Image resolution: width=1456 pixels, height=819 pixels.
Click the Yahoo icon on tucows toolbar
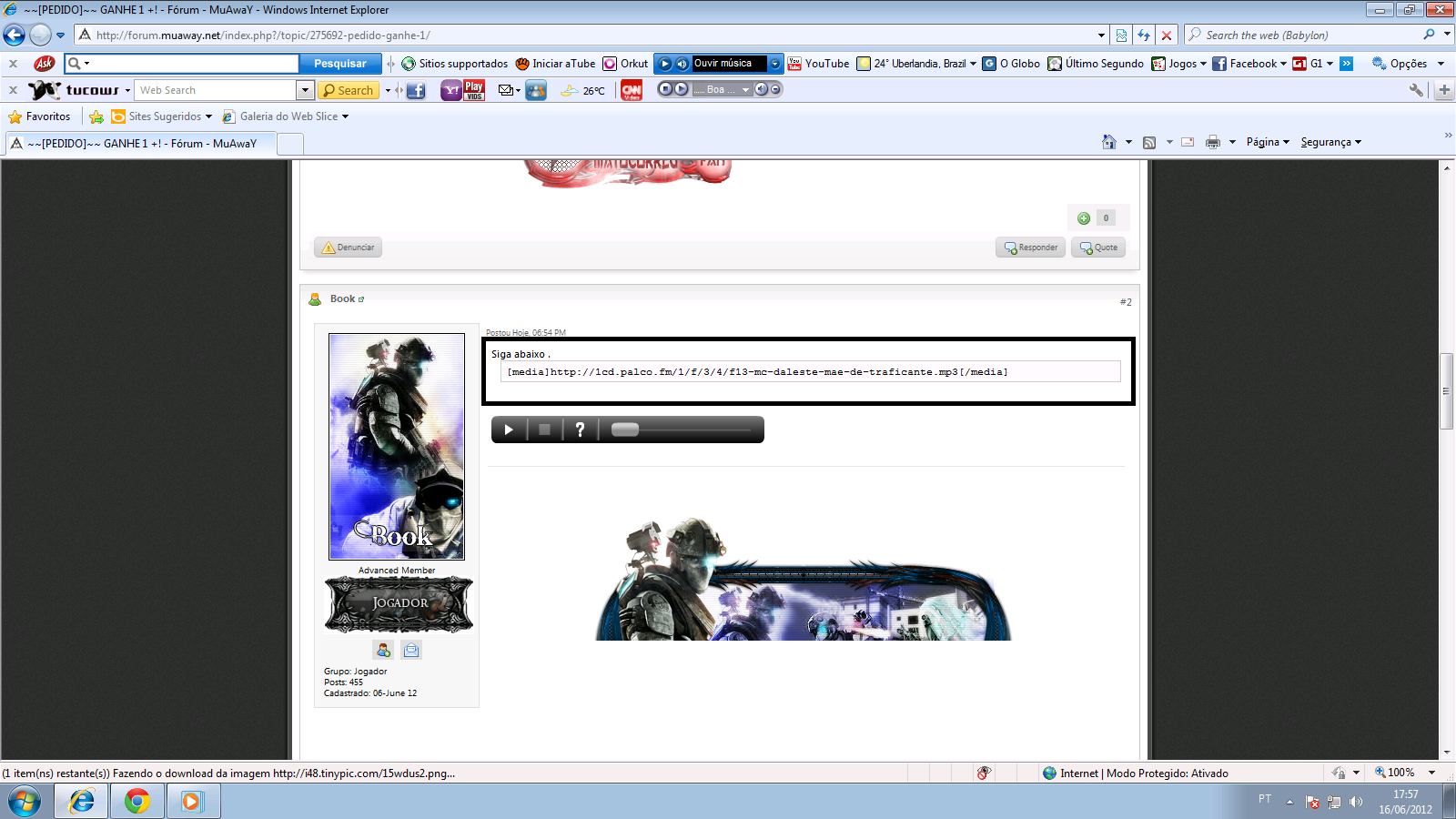click(450, 90)
